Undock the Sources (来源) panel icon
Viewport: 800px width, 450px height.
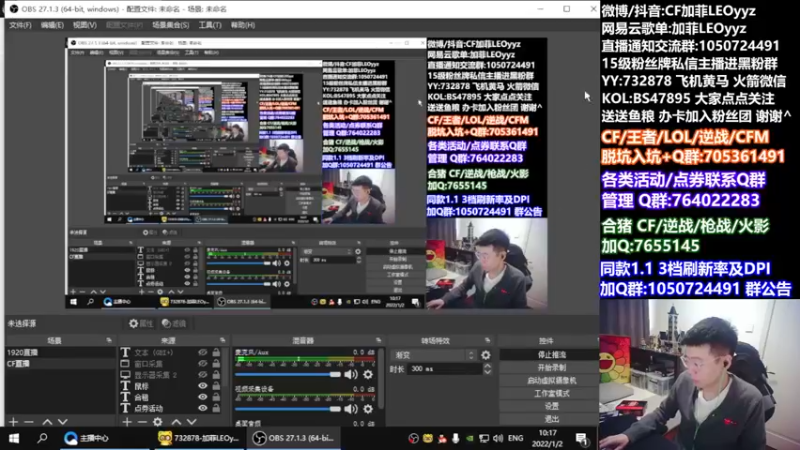pyautogui.click(x=222, y=340)
